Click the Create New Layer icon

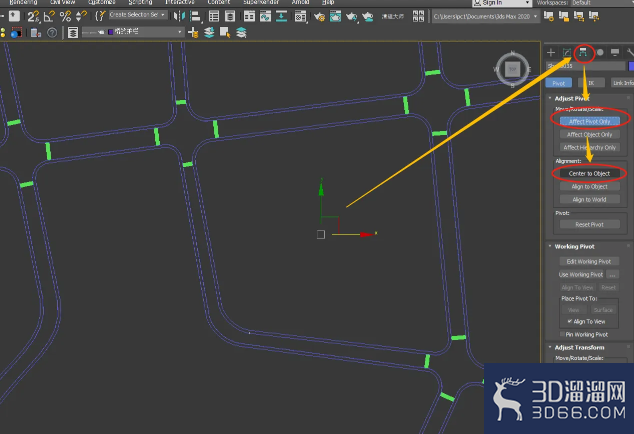pyautogui.click(x=193, y=33)
